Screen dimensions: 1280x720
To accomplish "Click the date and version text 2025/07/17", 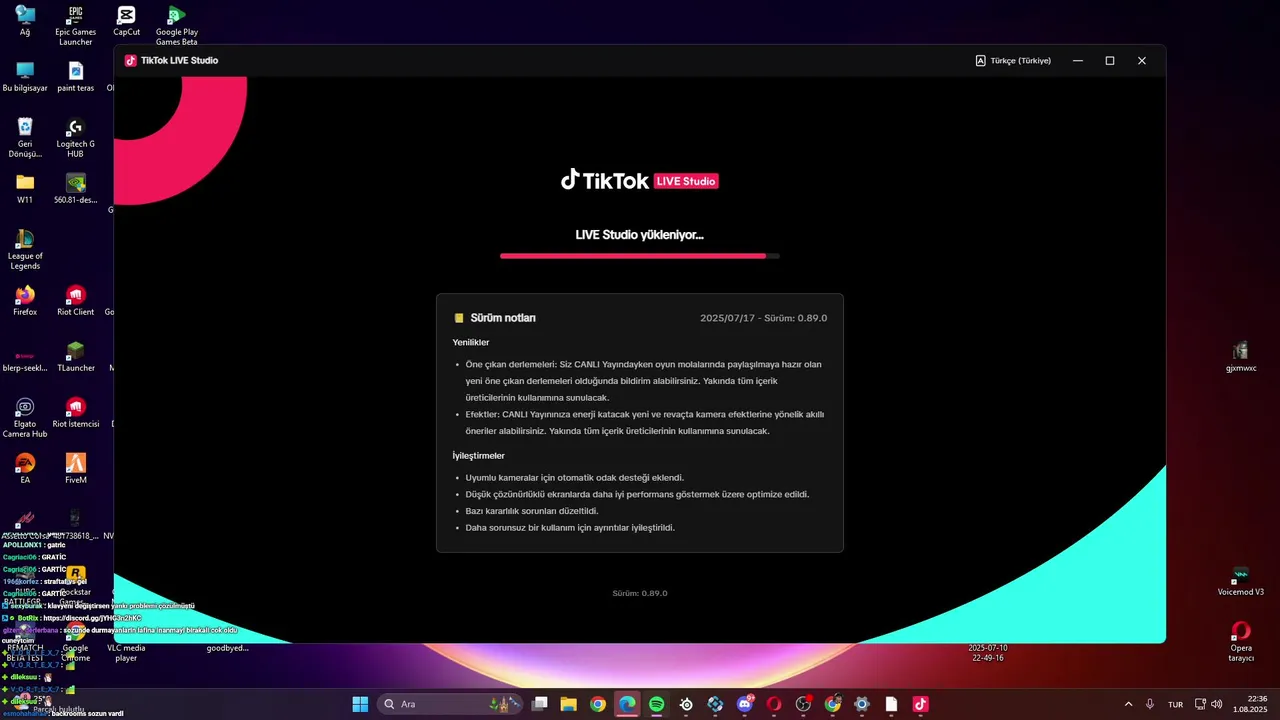I will 764,318.
